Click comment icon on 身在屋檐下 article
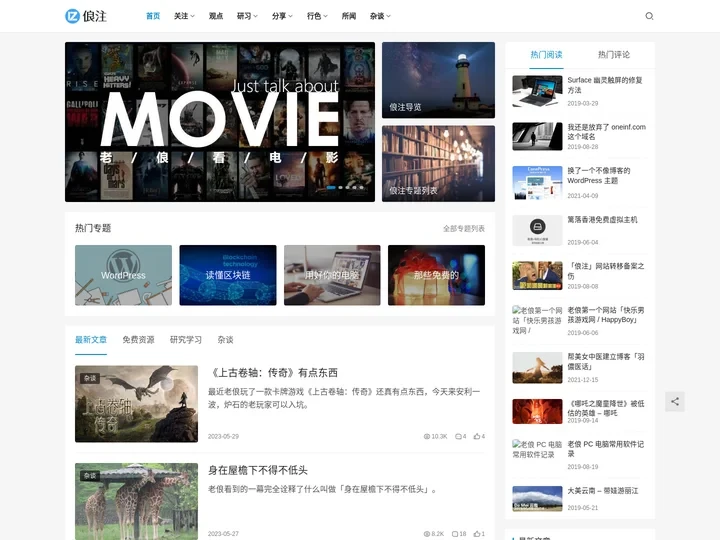This screenshot has width=720, height=540. tap(455, 534)
